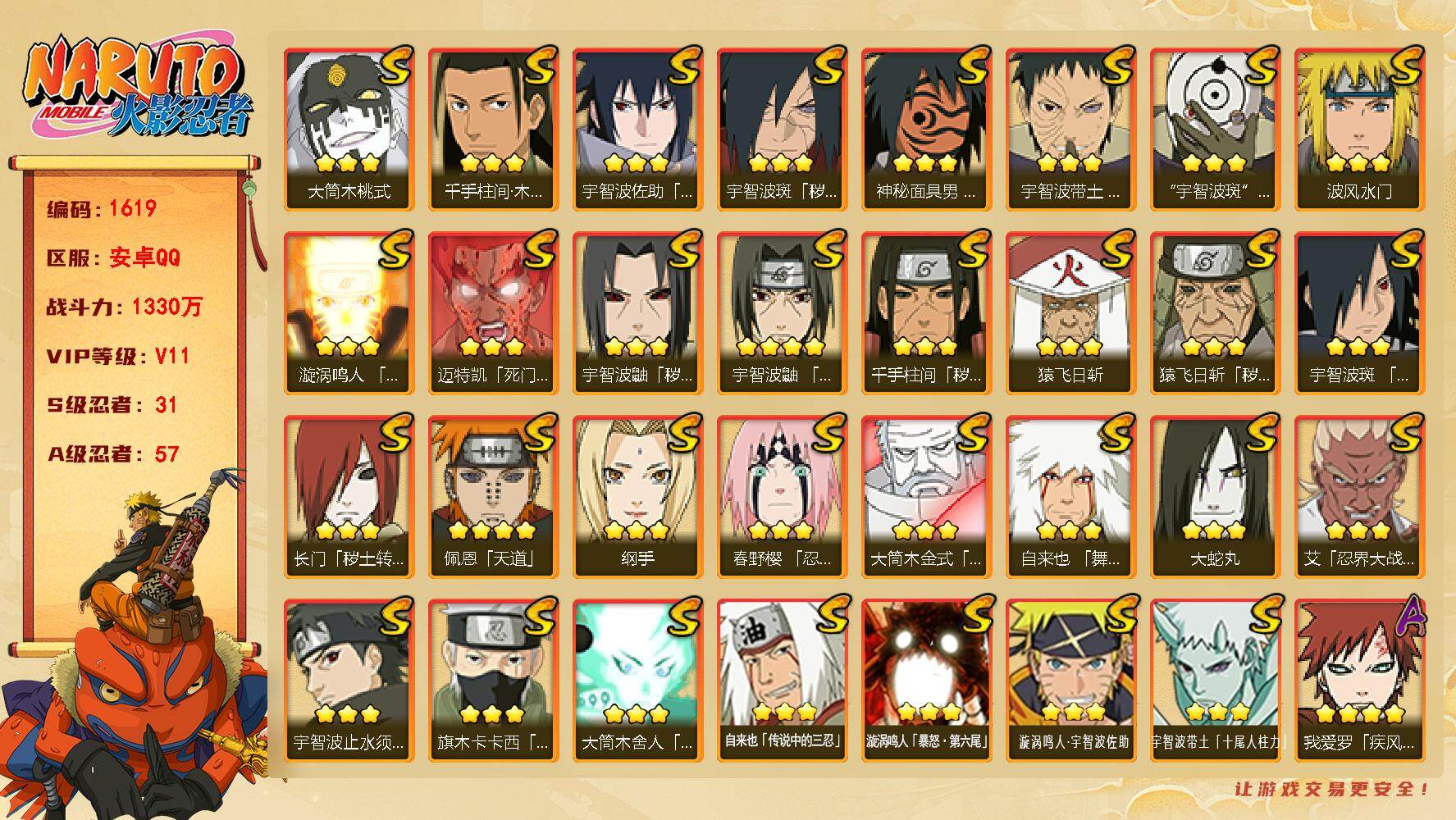Click the 战斗力: 1330万 line

coord(124,307)
